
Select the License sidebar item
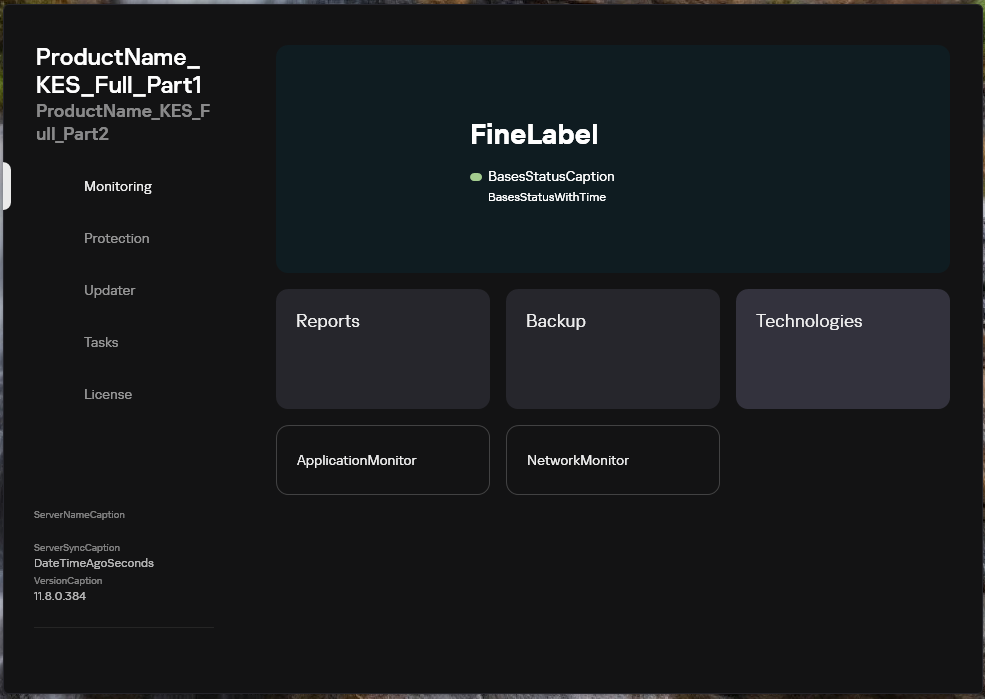click(x=108, y=394)
